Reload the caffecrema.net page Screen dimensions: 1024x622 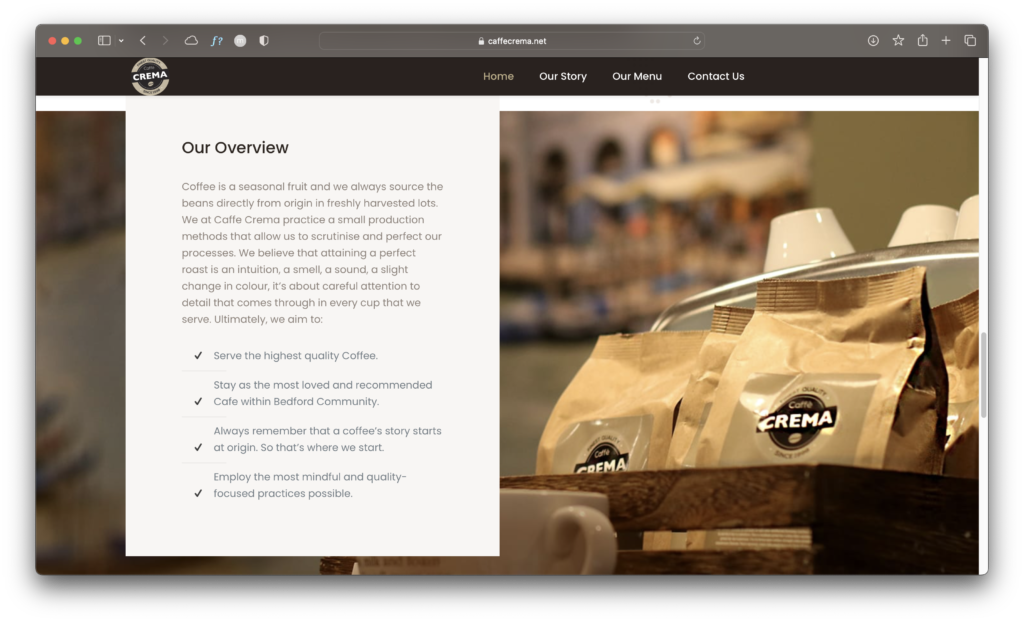coord(697,40)
